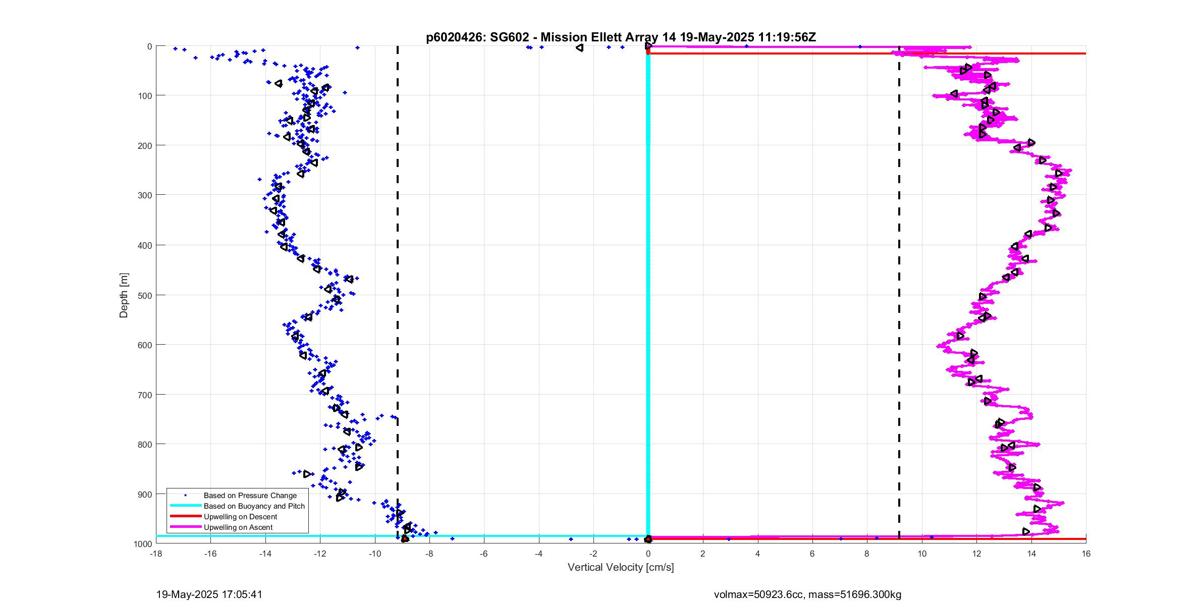Click the velocity axis tick label '0'
Viewport: 1200px width, 611px height.
click(648, 553)
